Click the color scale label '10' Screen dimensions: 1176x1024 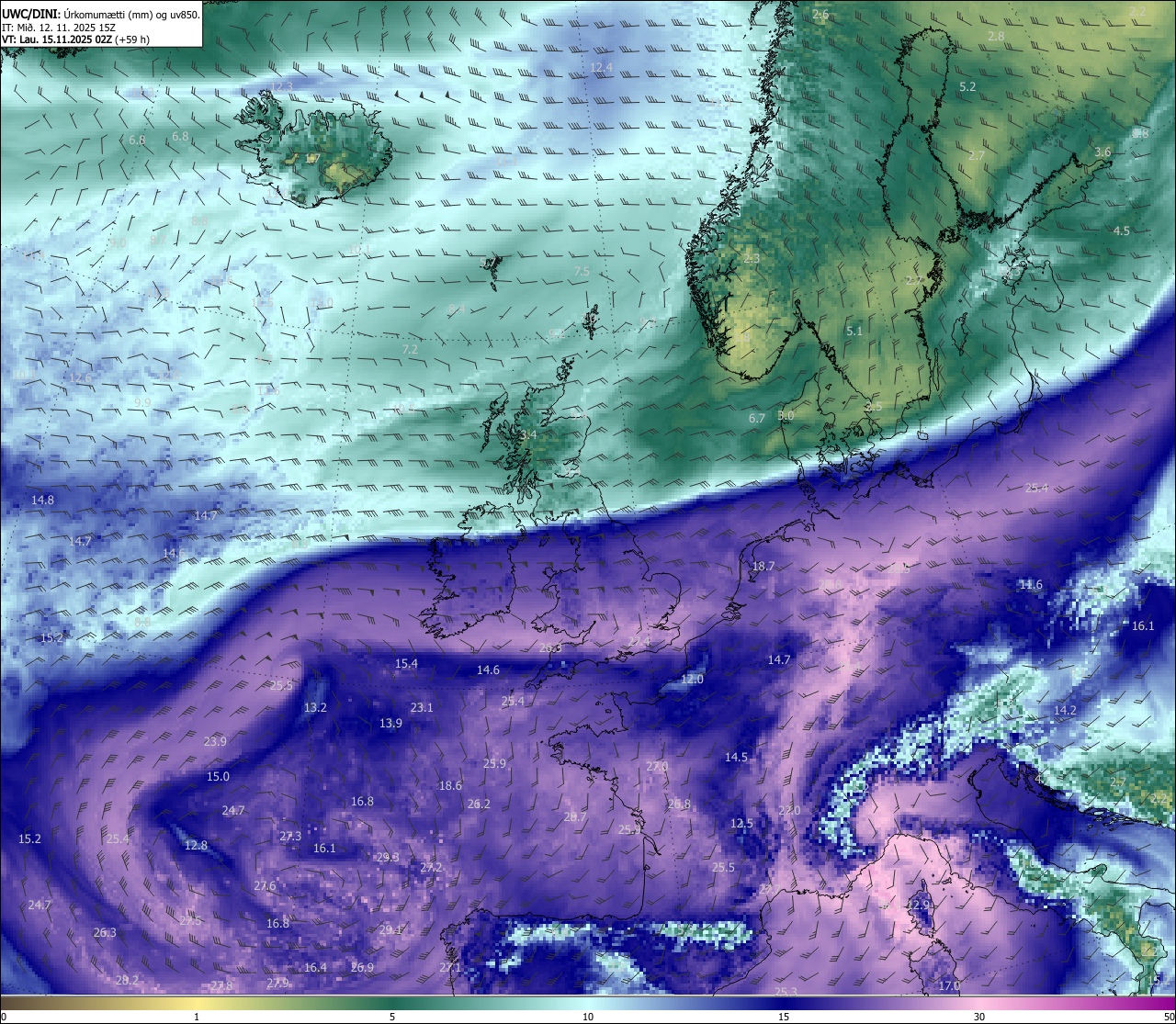[x=588, y=1017]
